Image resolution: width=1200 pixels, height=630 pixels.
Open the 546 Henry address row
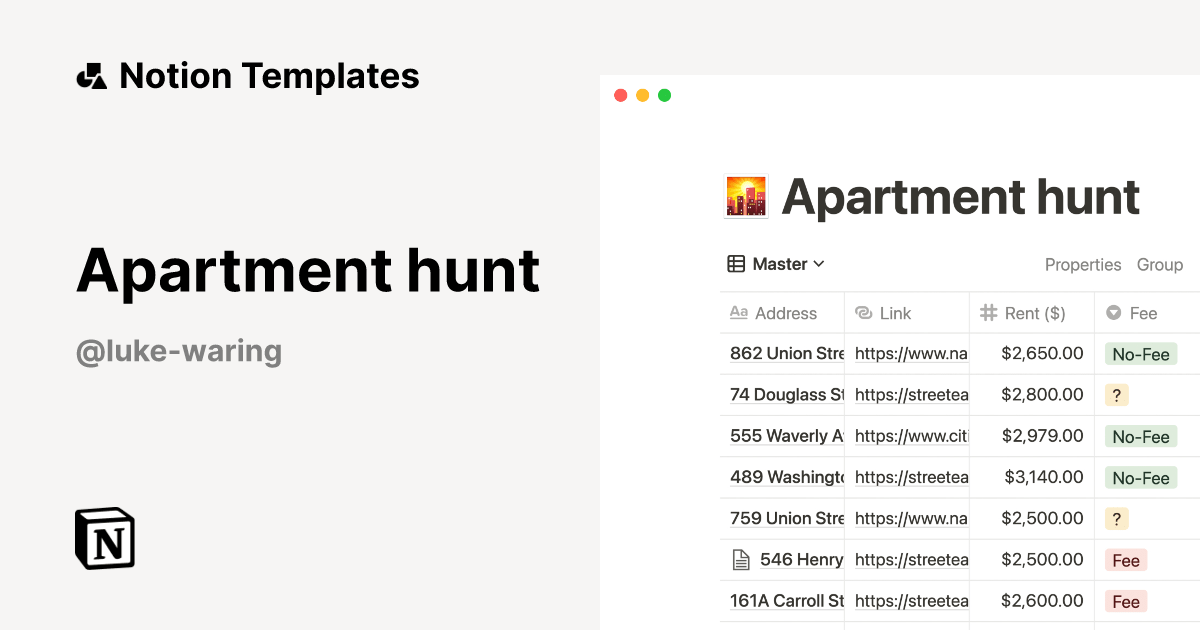click(801, 560)
